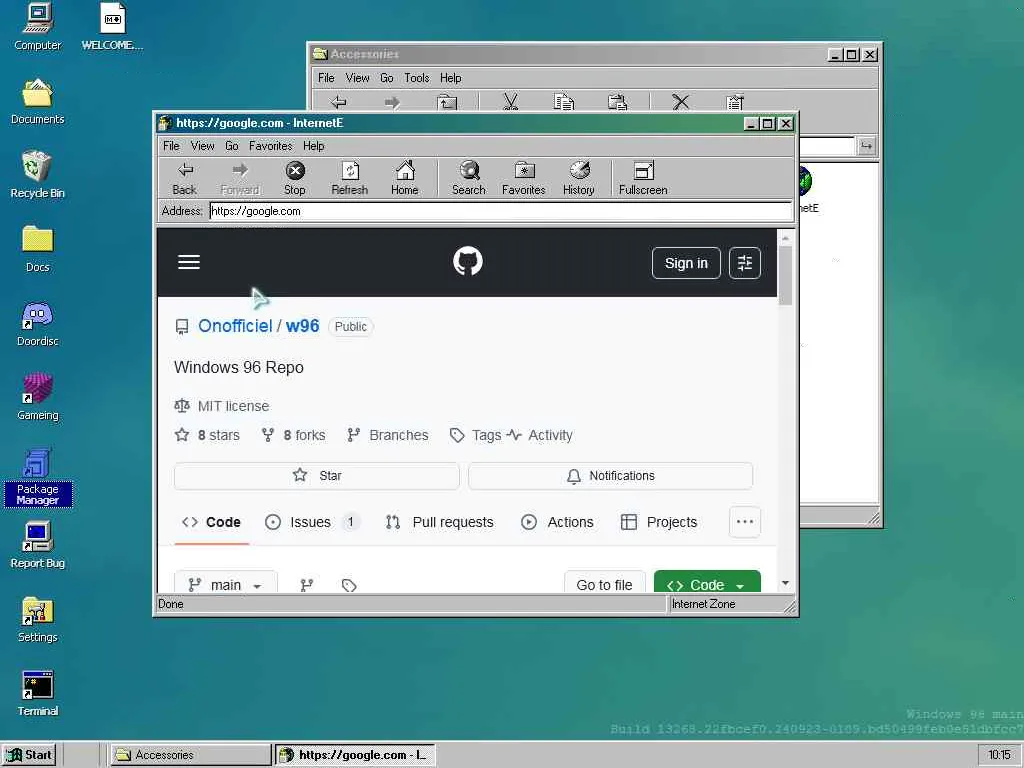
Task: Go to Home in InternetE toolbar
Action: [404, 178]
